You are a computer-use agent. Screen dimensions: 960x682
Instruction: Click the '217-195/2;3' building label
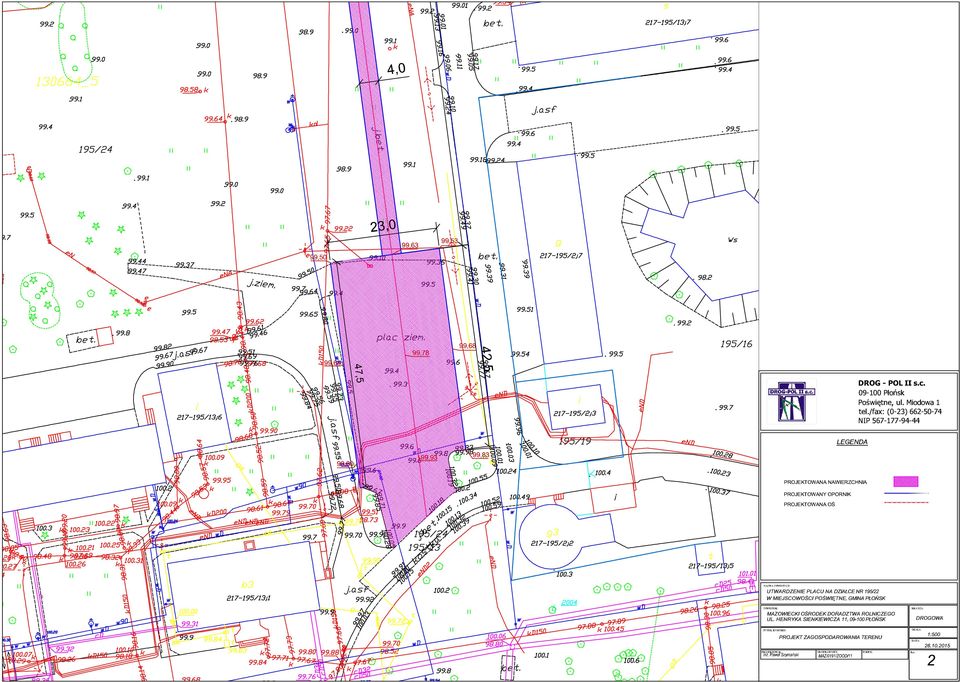[x=574, y=414]
